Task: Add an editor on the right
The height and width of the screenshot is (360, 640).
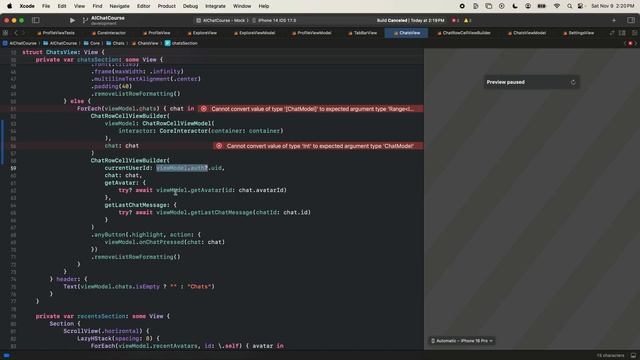Action: pos(634,33)
